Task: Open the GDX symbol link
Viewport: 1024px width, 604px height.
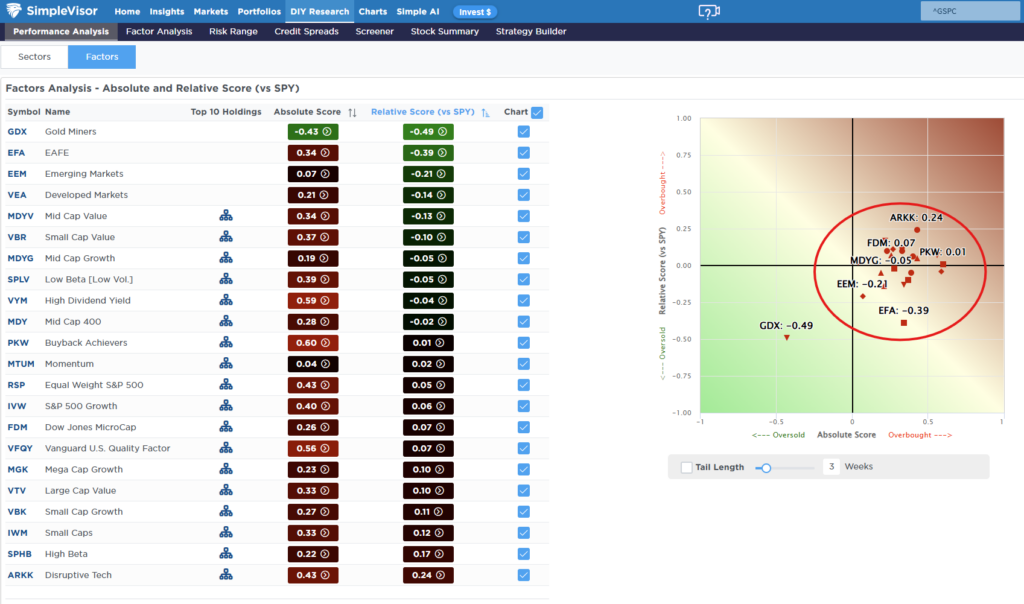Action: click(17, 131)
